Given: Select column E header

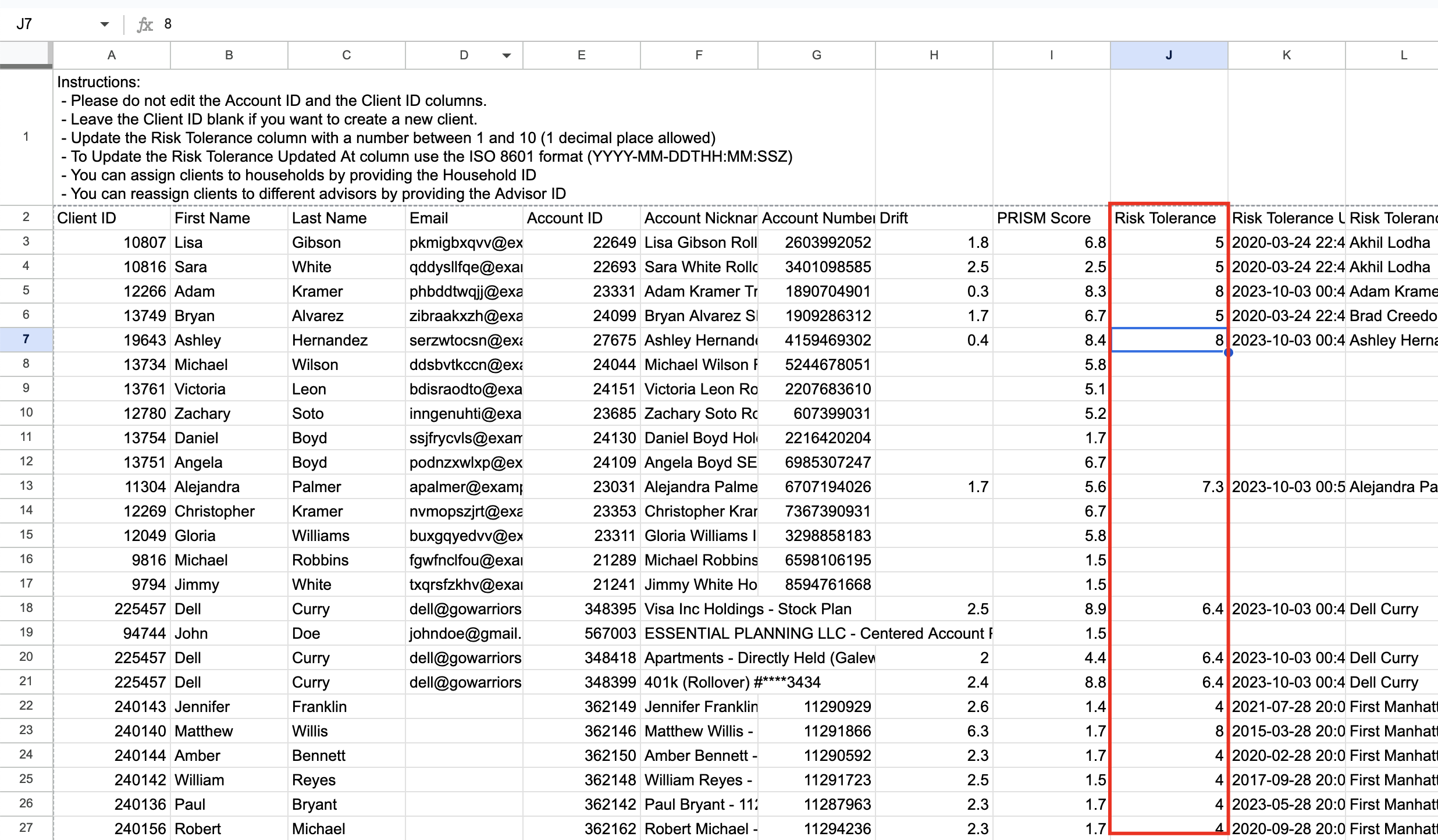Looking at the screenshot, I should click(x=582, y=55).
